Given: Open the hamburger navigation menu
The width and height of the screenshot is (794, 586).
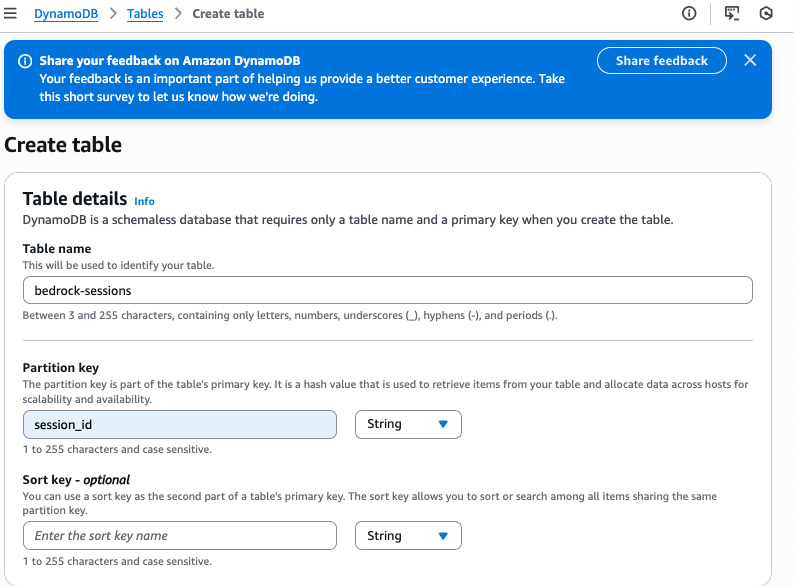Looking at the screenshot, I should [10, 13].
